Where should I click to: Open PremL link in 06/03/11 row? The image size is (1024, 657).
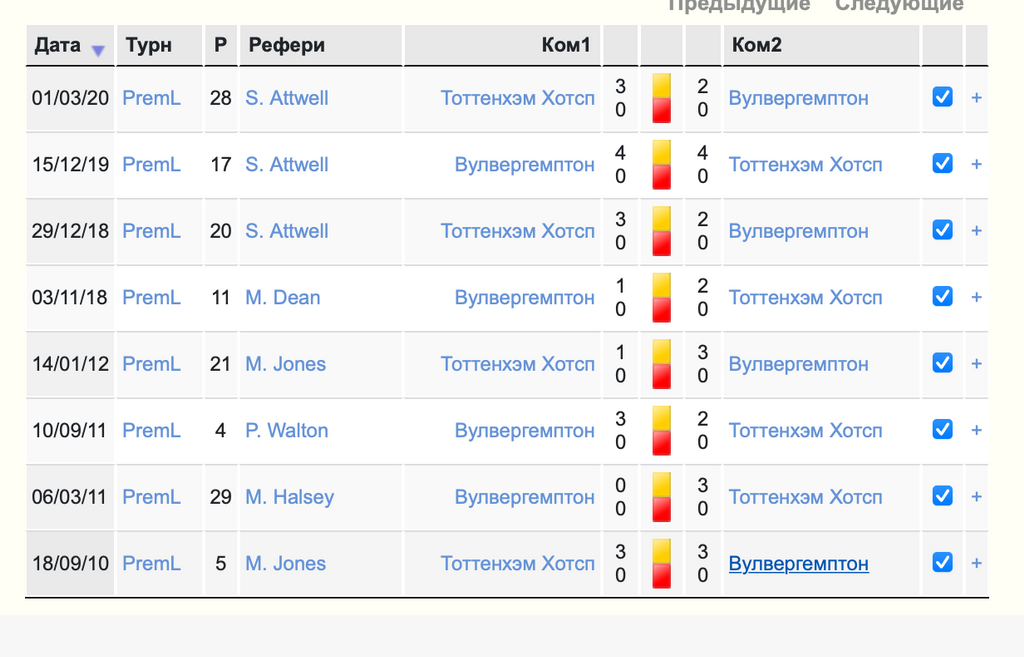tap(152, 497)
